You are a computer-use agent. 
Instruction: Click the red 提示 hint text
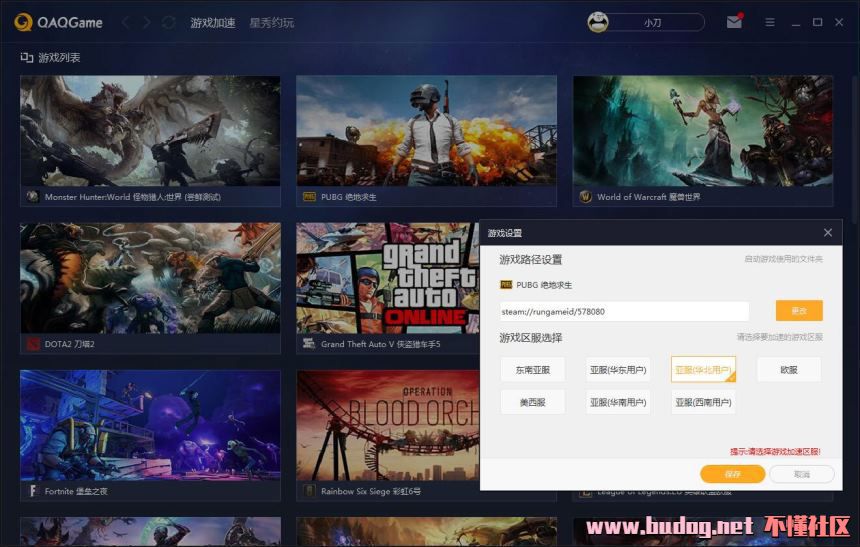click(x=775, y=452)
